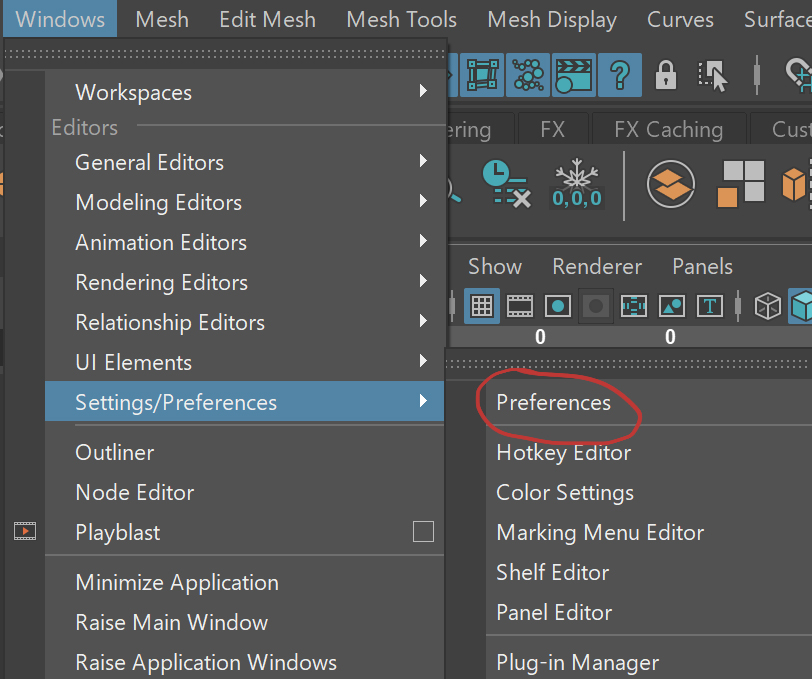
Task: Expand the Workspaces submenu
Action: pyautogui.click(x=250, y=92)
